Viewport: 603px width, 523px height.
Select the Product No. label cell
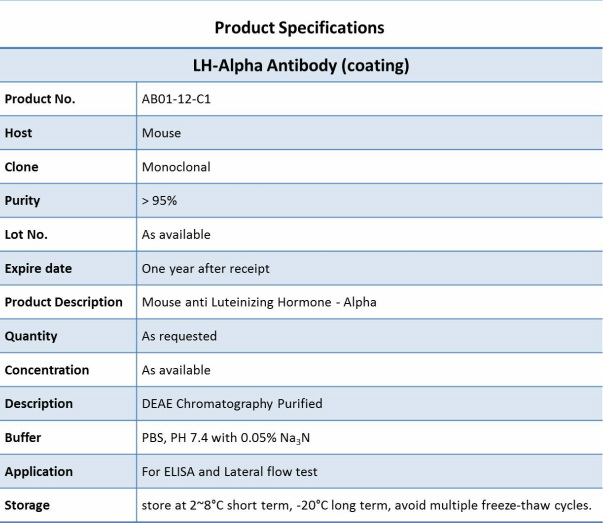click(68, 99)
